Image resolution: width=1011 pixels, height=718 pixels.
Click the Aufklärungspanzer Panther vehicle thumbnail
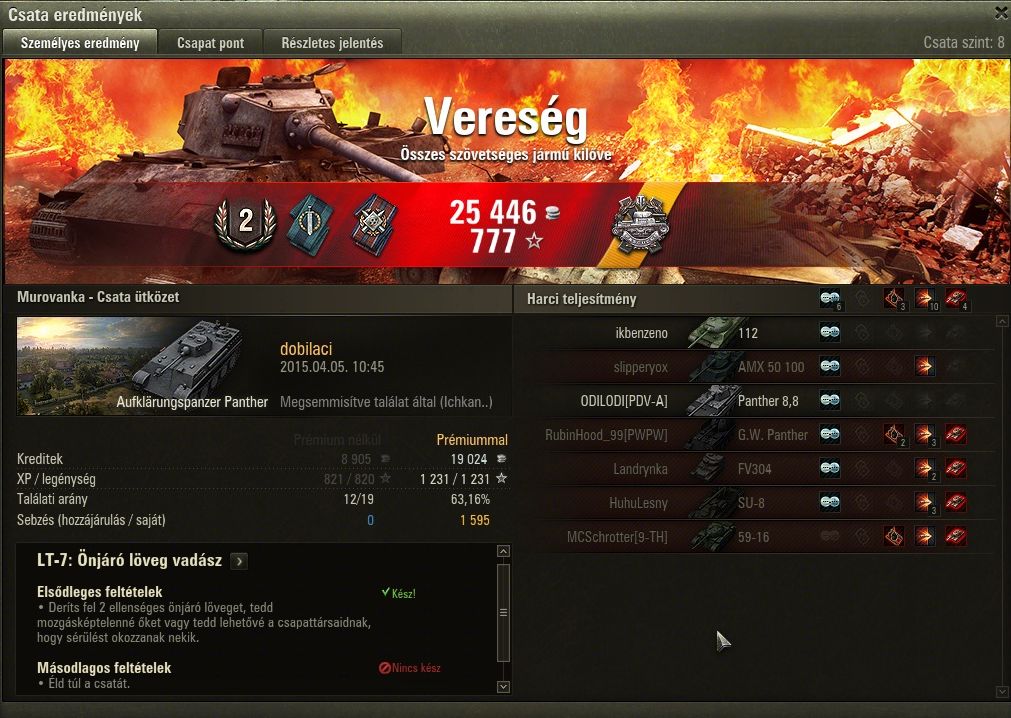click(142, 366)
